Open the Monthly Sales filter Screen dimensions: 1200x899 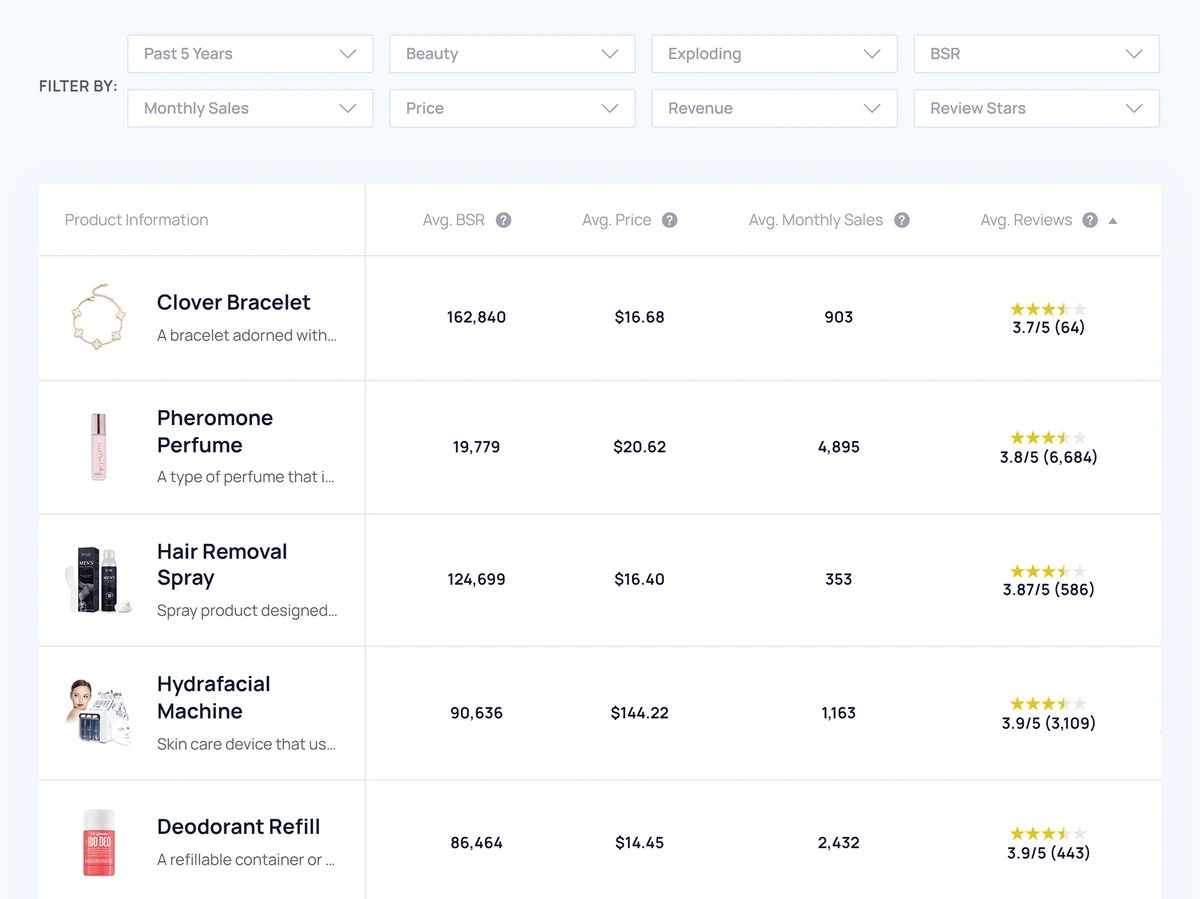(250, 108)
